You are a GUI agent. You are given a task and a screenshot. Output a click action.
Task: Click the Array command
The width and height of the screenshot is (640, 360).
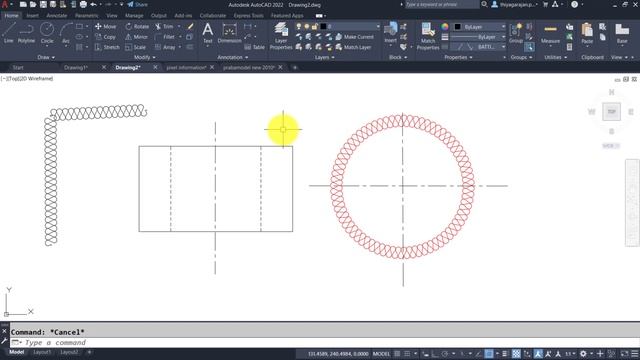165,47
